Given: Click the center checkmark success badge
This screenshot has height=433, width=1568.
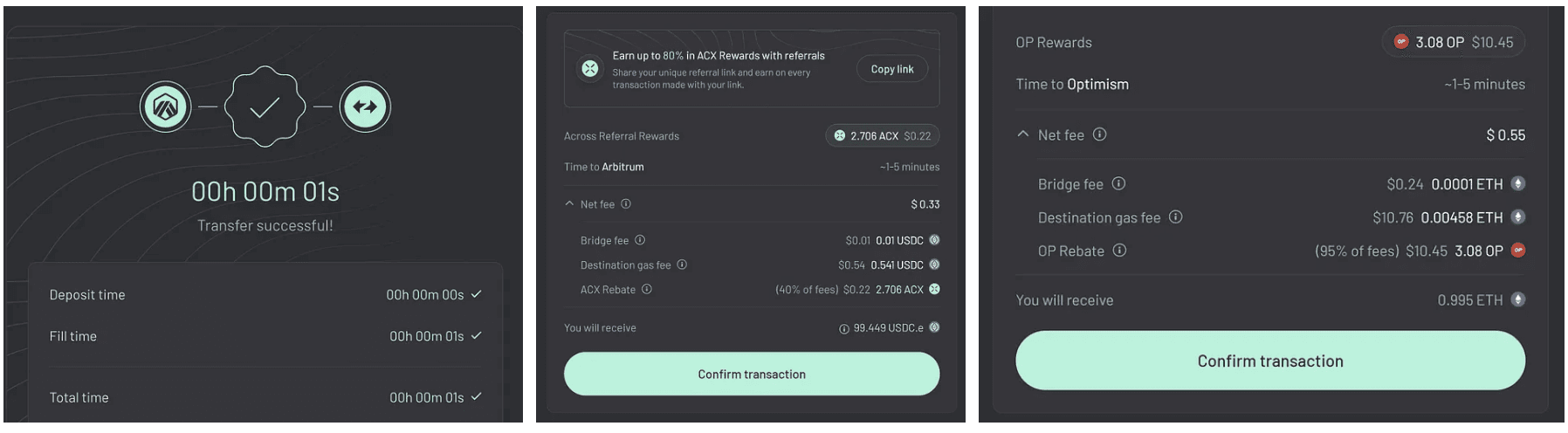Looking at the screenshot, I should point(265,107).
